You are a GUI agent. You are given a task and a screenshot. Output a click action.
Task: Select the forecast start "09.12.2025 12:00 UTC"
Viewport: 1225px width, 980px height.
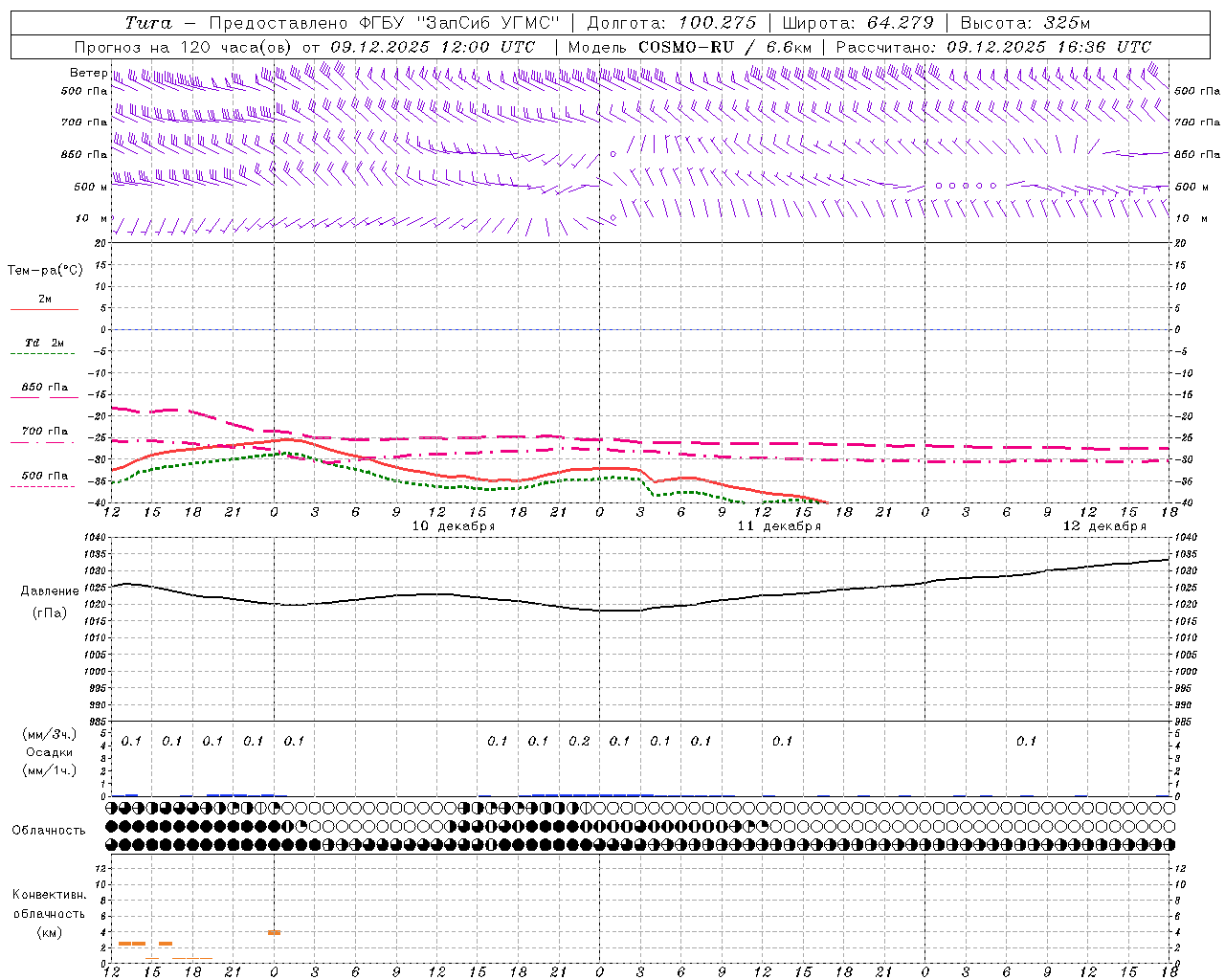click(433, 47)
